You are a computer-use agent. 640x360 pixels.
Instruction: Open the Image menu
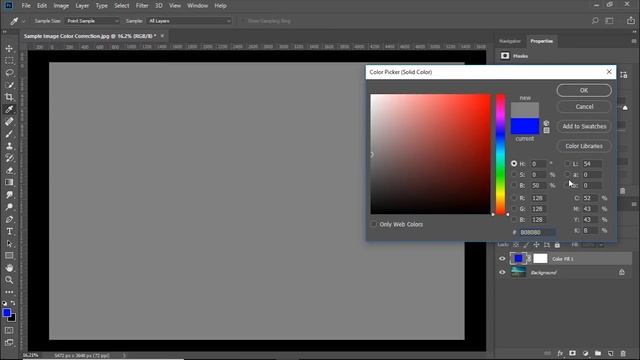coord(61,6)
